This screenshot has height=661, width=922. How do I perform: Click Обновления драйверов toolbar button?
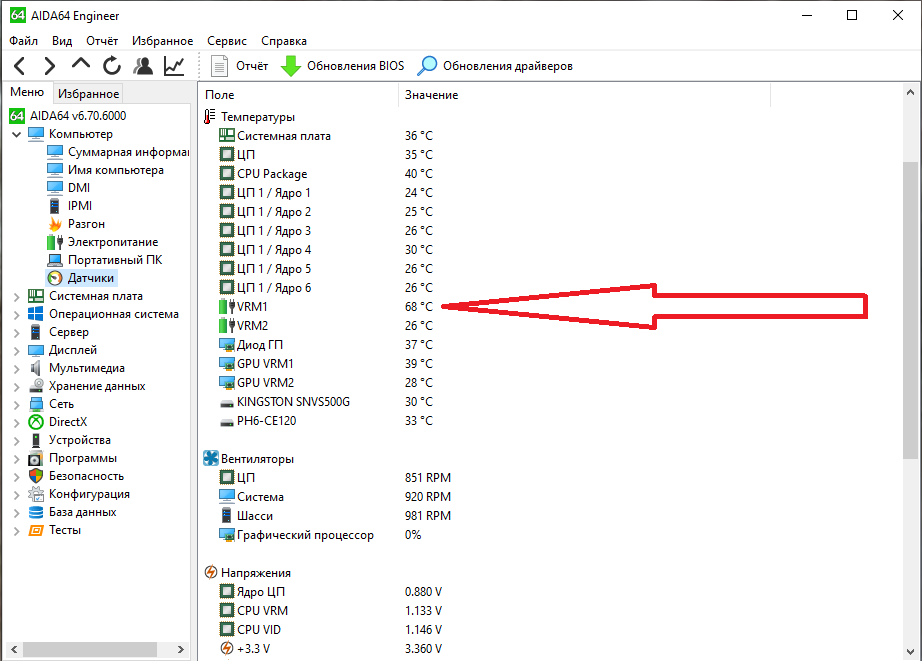click(495, 66)
